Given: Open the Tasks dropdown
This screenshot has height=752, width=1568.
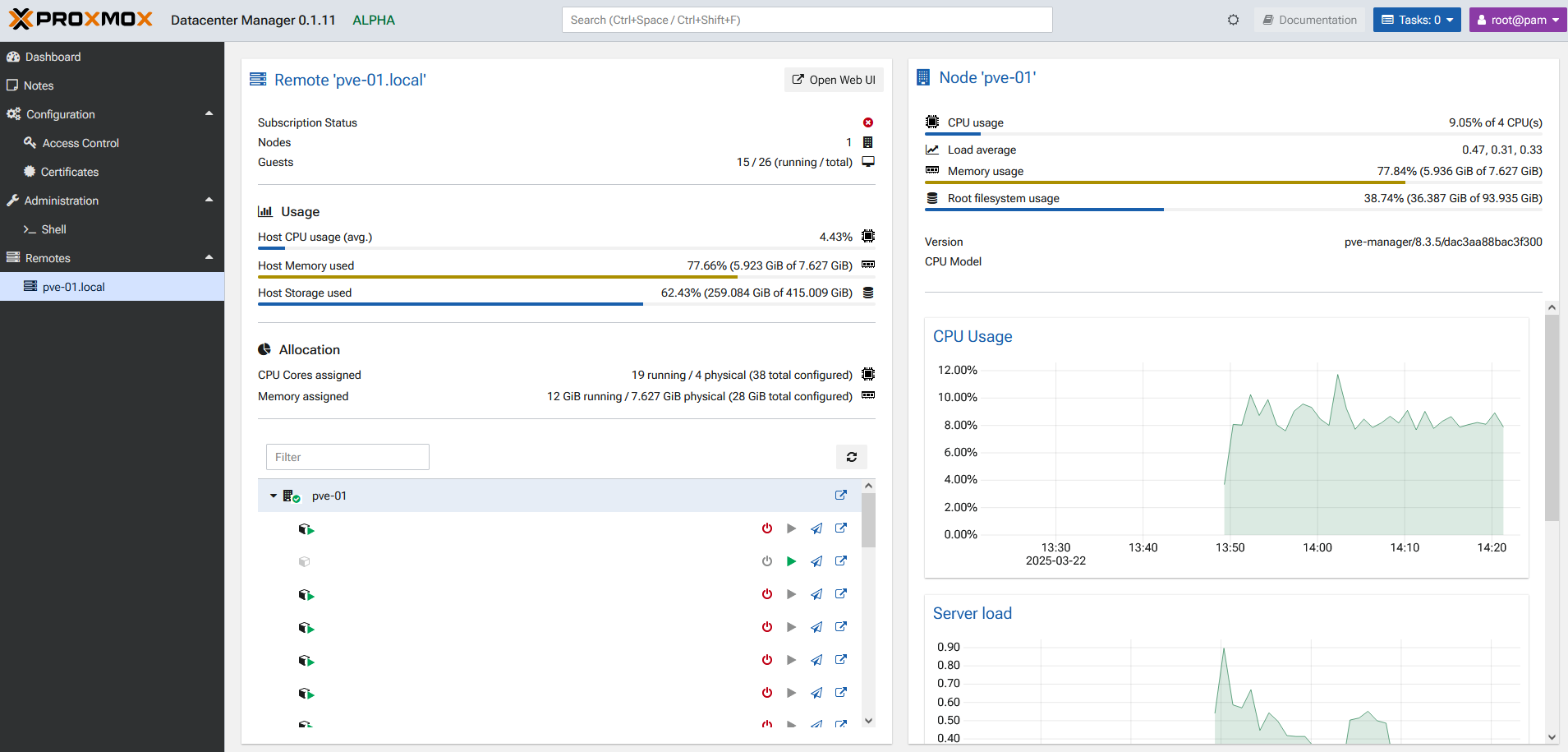Looking at the screenshot, I should point(1417,20).
